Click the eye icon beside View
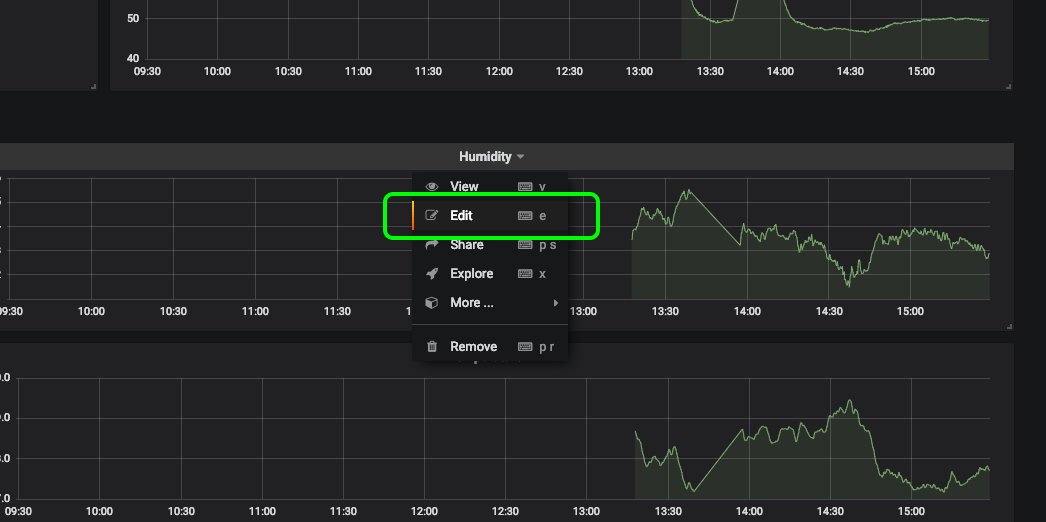 point(432,187)
